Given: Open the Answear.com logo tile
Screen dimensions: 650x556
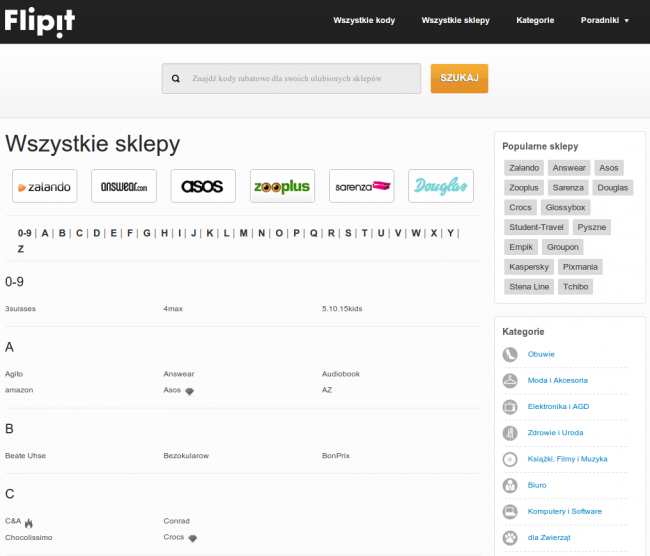Looking at the screenshot, I should pos(124,186).
